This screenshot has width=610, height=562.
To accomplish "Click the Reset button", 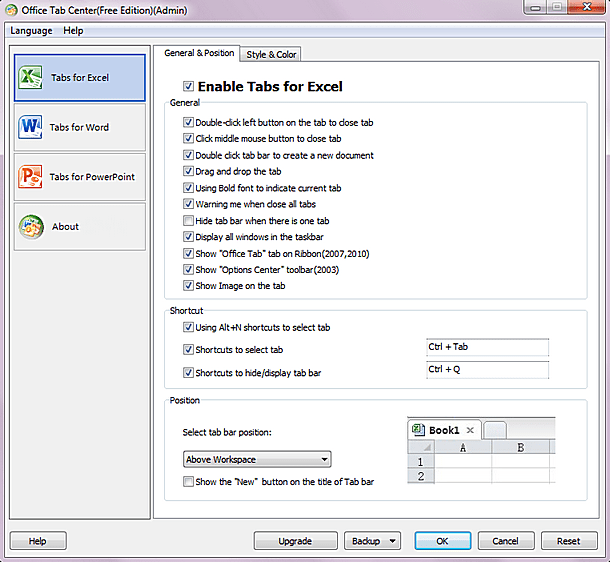I will (569, 541).
